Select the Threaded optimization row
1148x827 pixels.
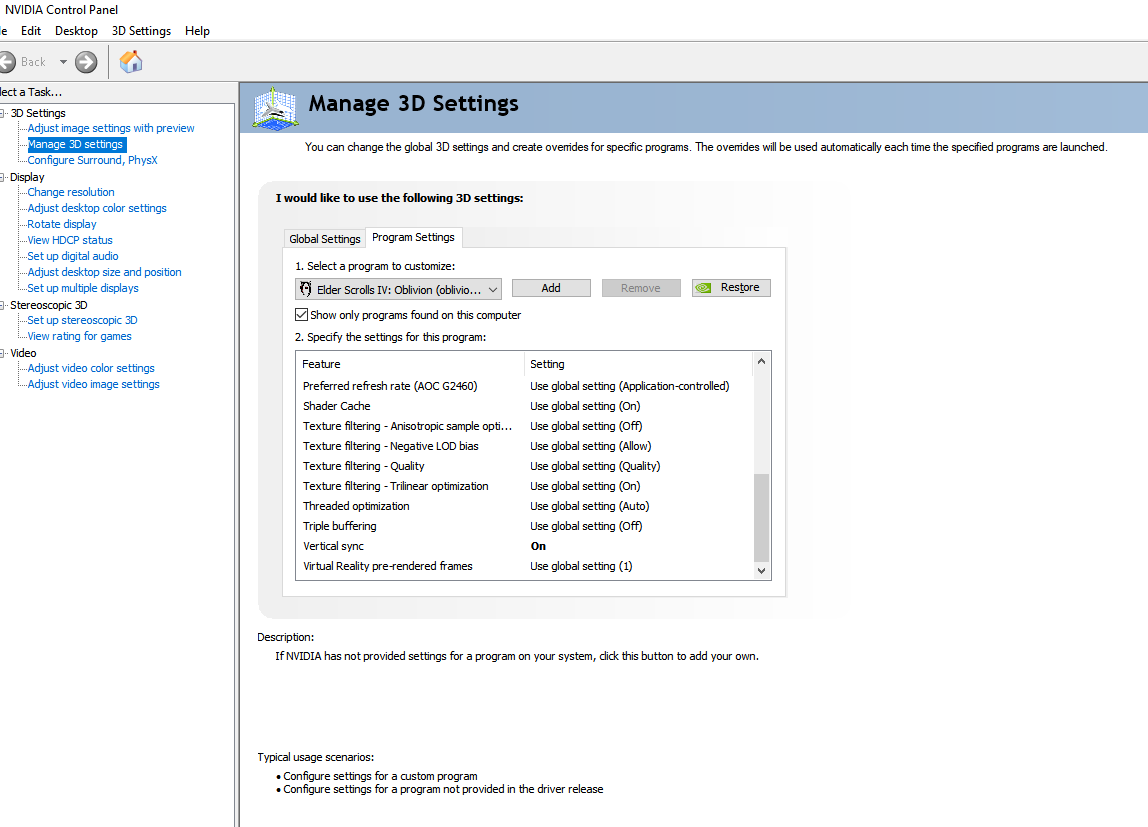[524, 506]
